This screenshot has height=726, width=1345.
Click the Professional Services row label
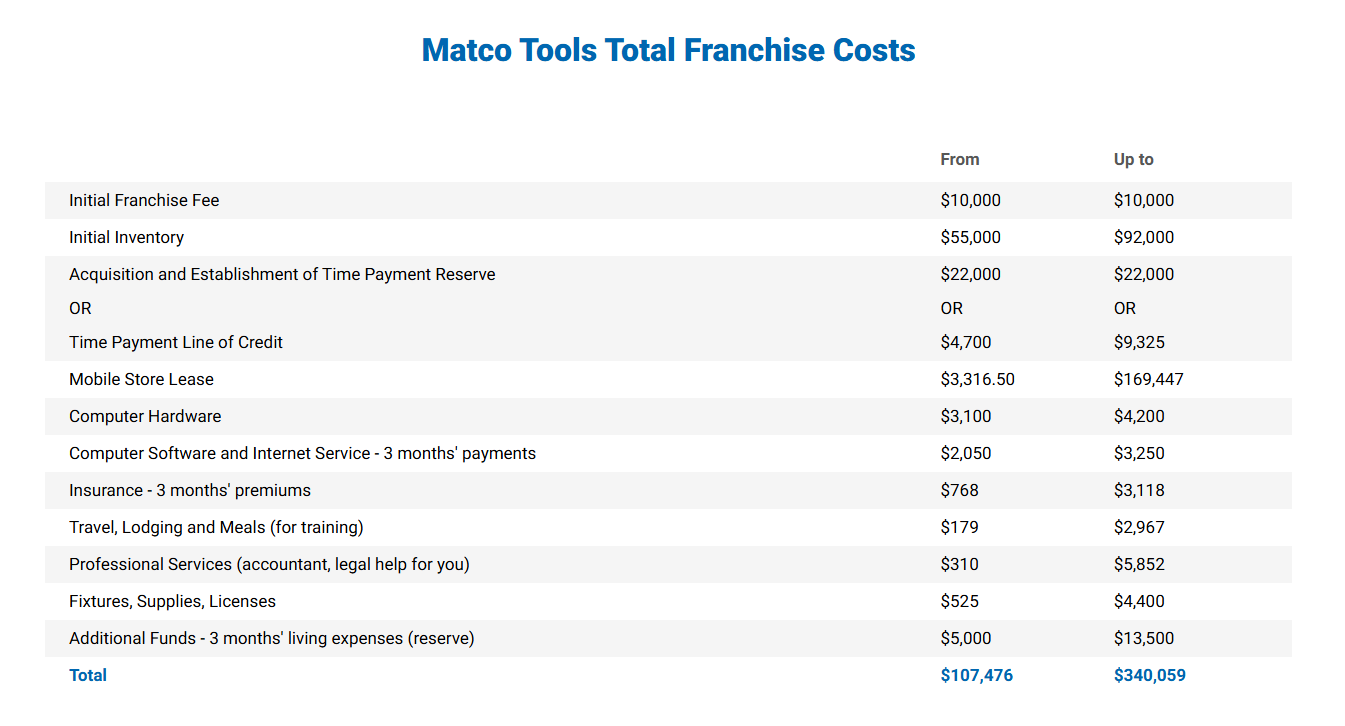click(269, 564)
